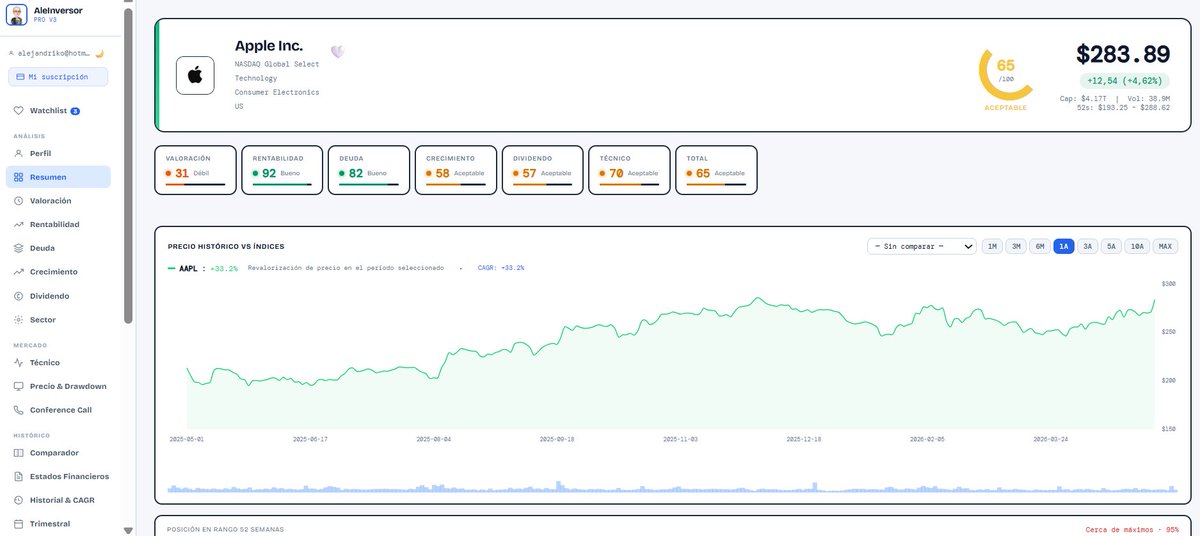Select the 1M time range

[992, 246]
